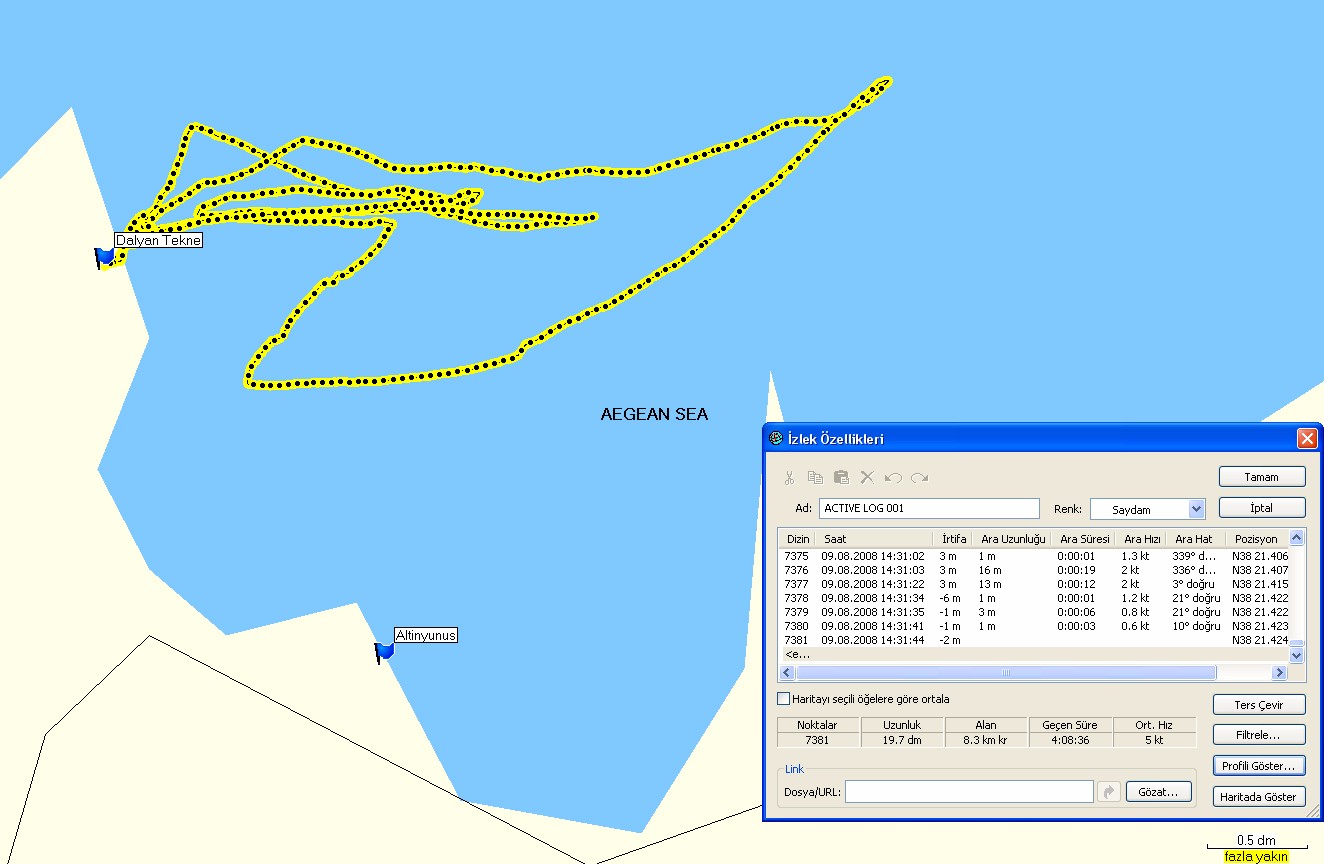
Task: Click the table's scroll-down arrow
Action: click(1297, 656)
